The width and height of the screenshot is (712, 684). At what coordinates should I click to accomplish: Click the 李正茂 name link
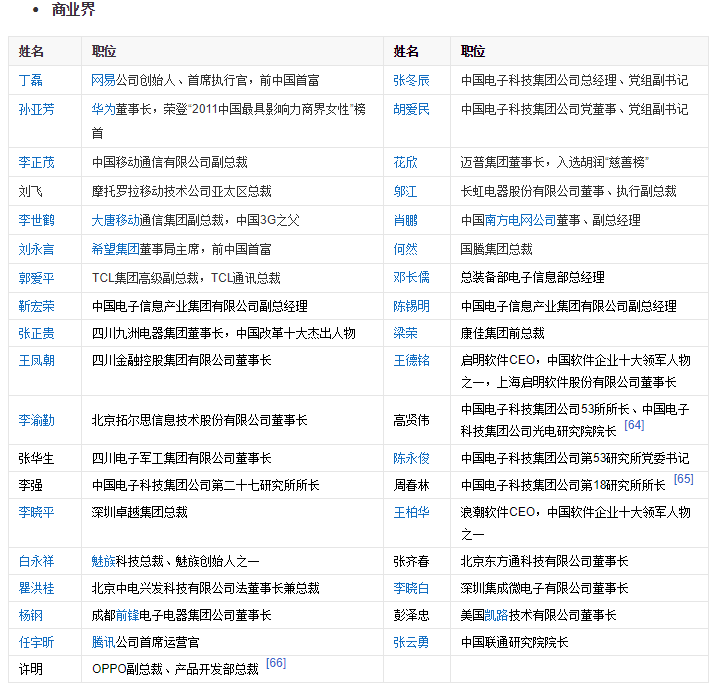point(36,162)
